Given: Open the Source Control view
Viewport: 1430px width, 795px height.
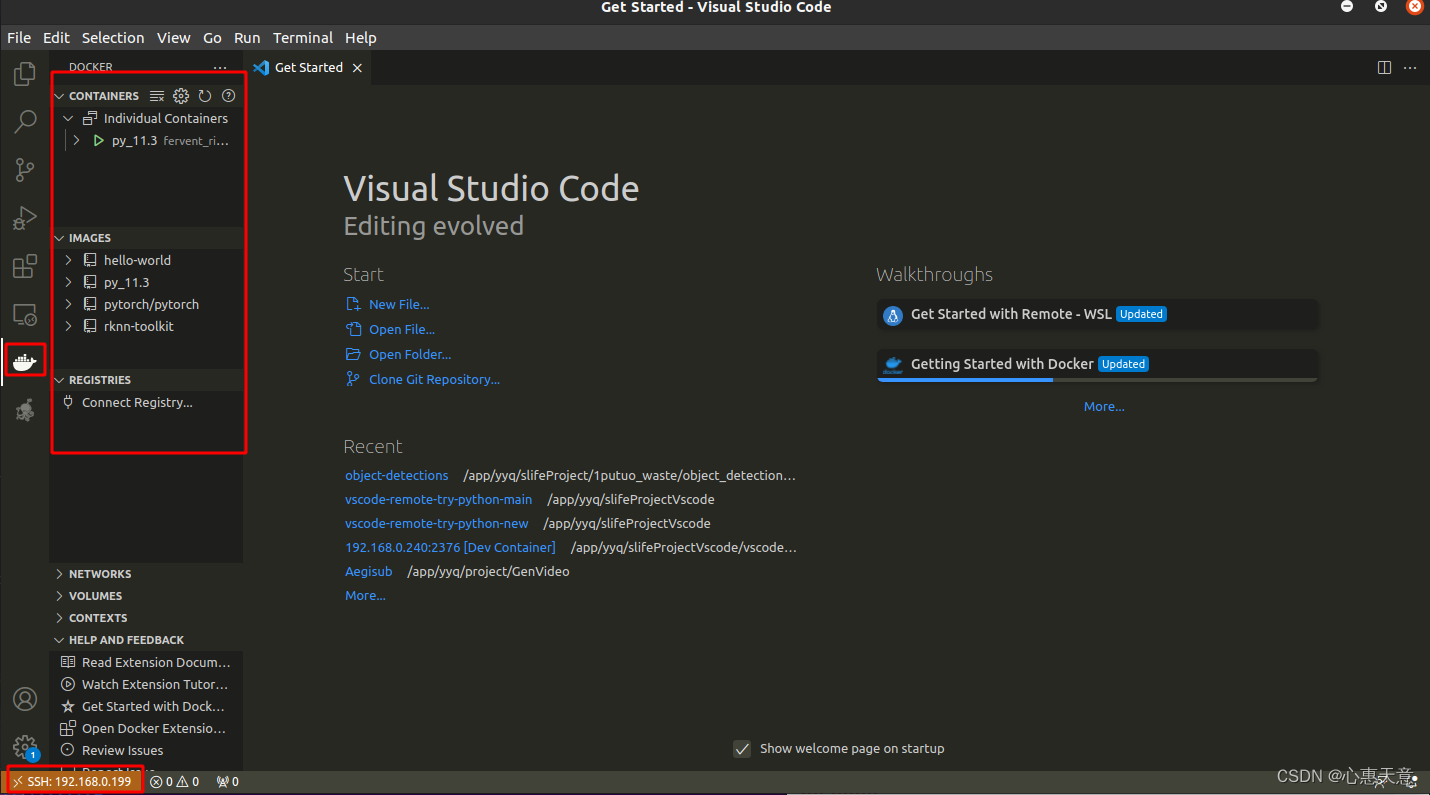Looking at the screenshot, I should point(24,170).
